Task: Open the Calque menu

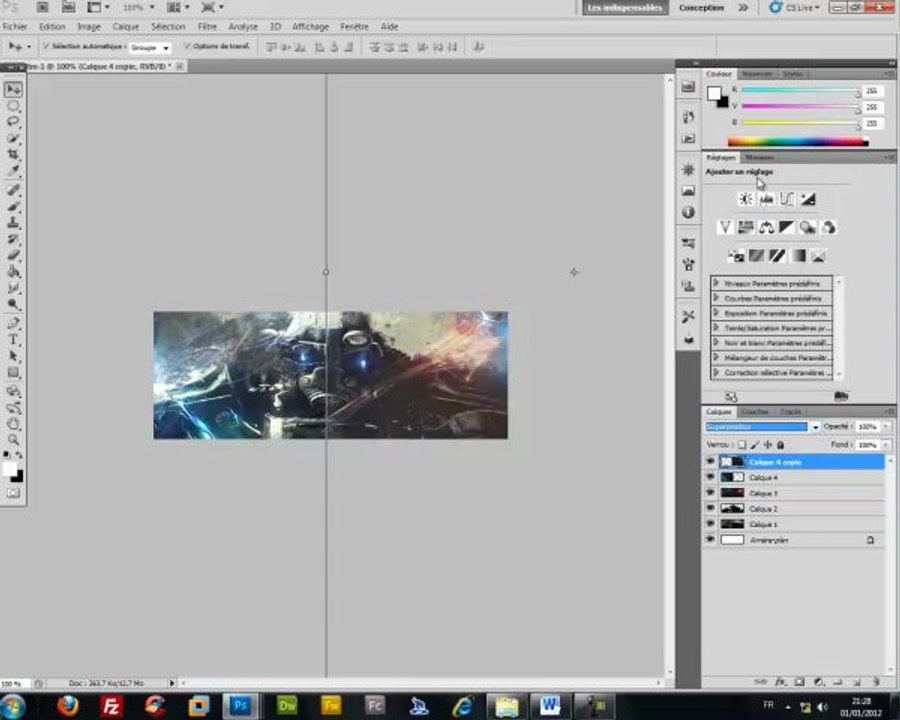Action: point(126,26)
